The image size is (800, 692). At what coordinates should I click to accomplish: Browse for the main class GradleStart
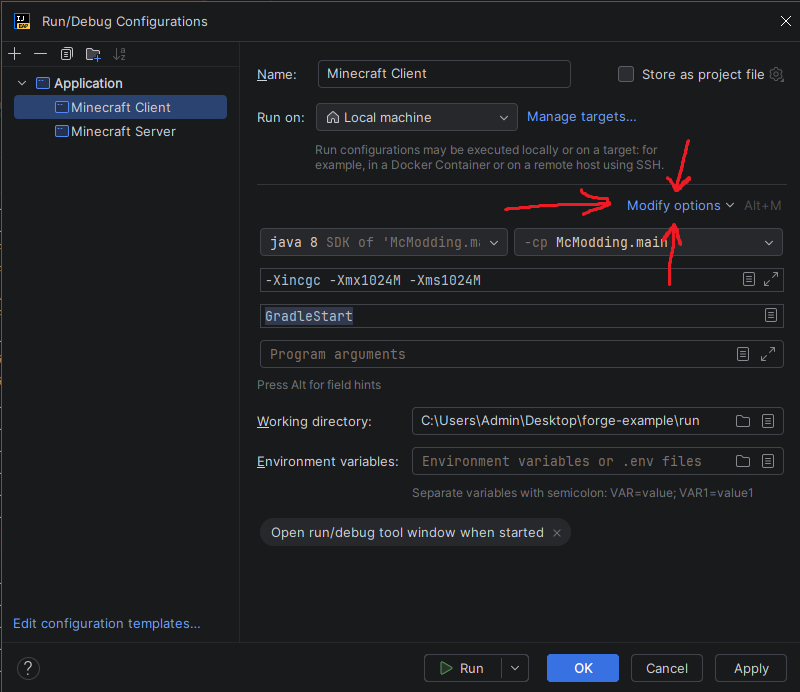point(770,316)
